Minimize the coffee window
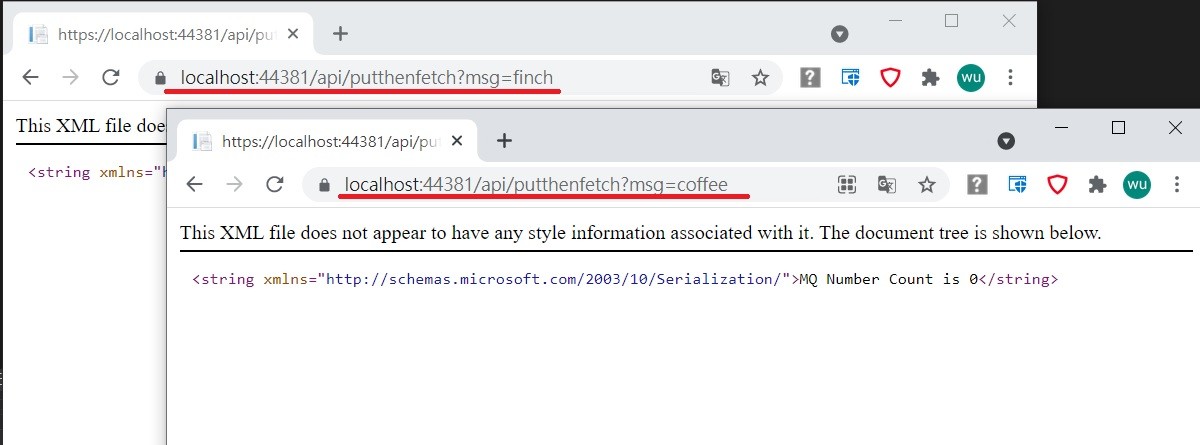The height and width of the screenshot is (445, 1200). tap(1062, 127)
